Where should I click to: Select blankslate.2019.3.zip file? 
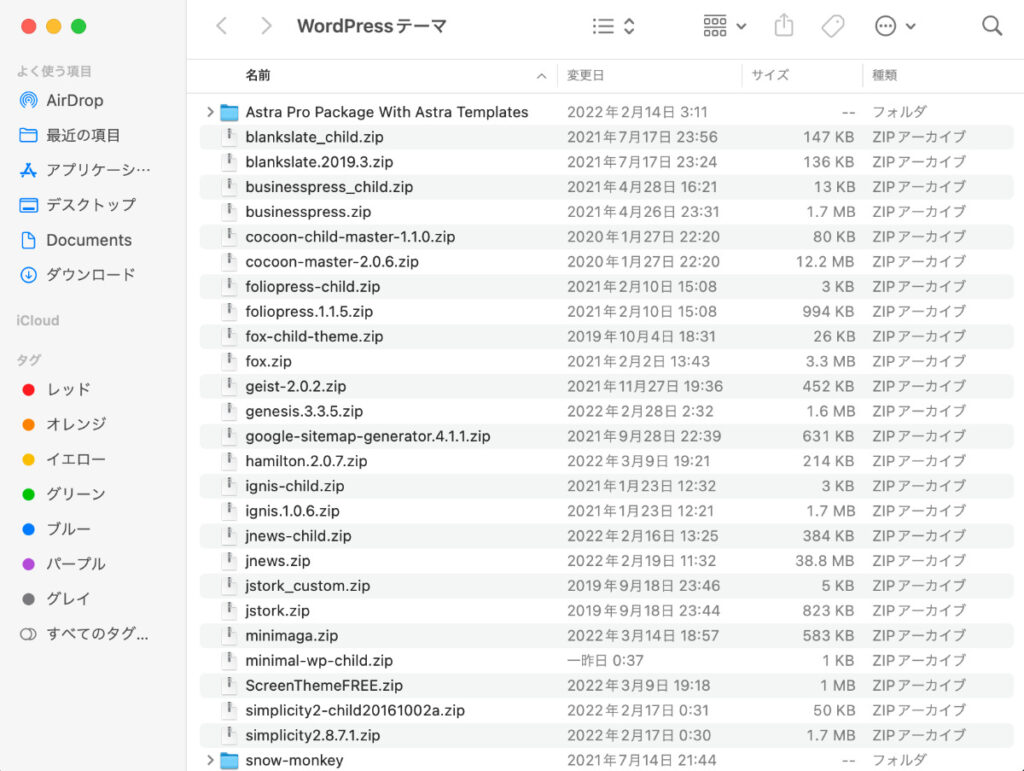pos(607,162)
